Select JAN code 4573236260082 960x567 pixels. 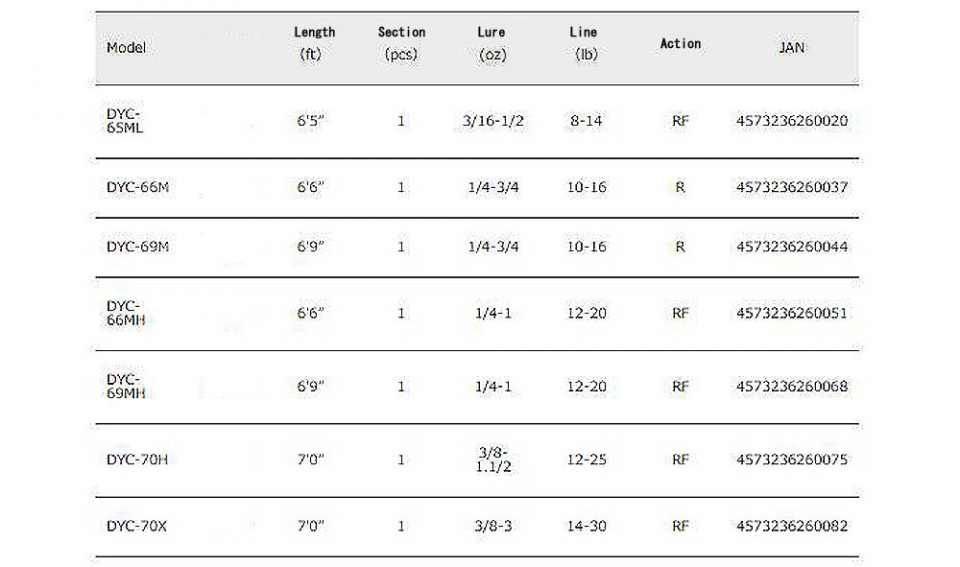click(x=792, y=526)
